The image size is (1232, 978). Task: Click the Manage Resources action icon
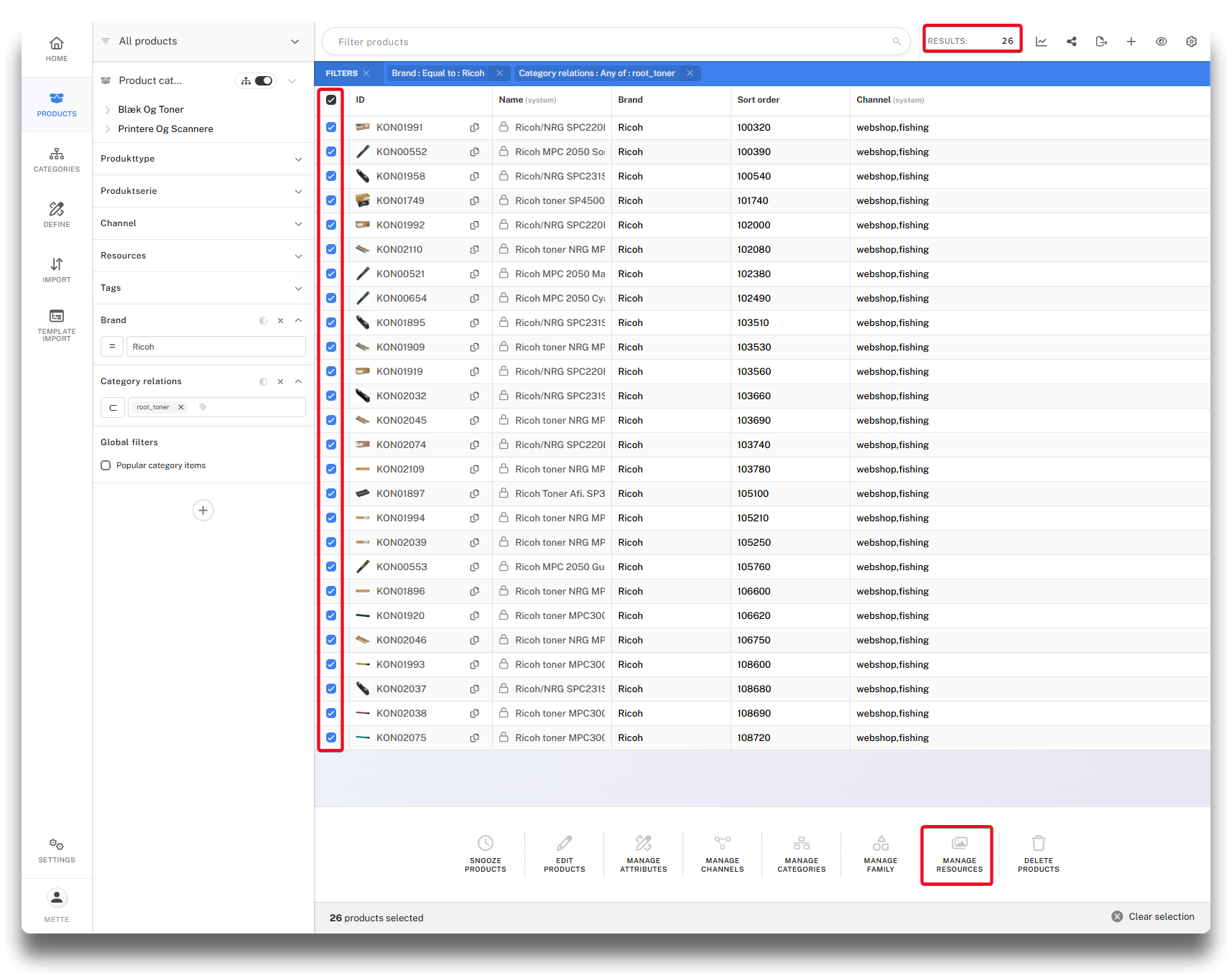point(959,843)
